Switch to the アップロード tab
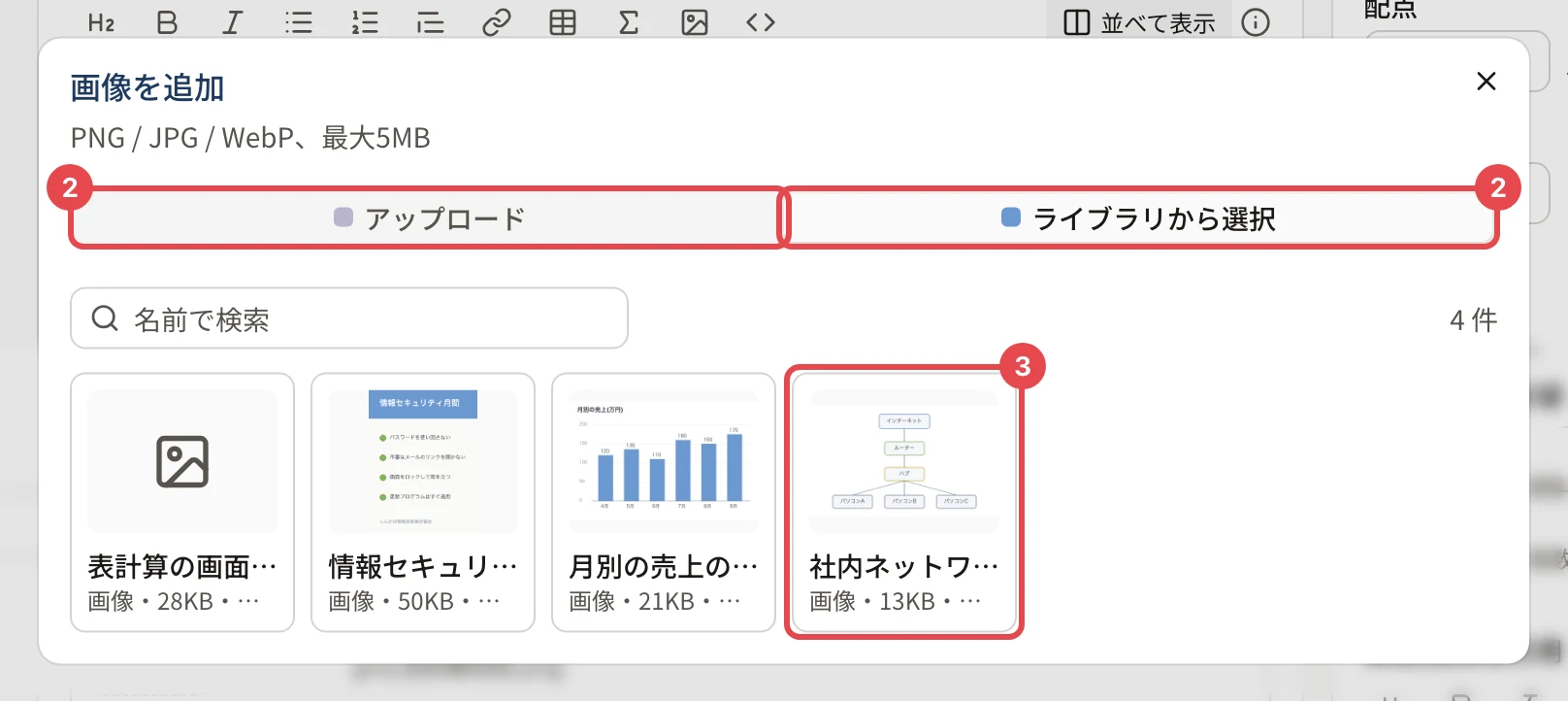The width and height of the screenshot is (1568, 701). click(x=428, y=218)
